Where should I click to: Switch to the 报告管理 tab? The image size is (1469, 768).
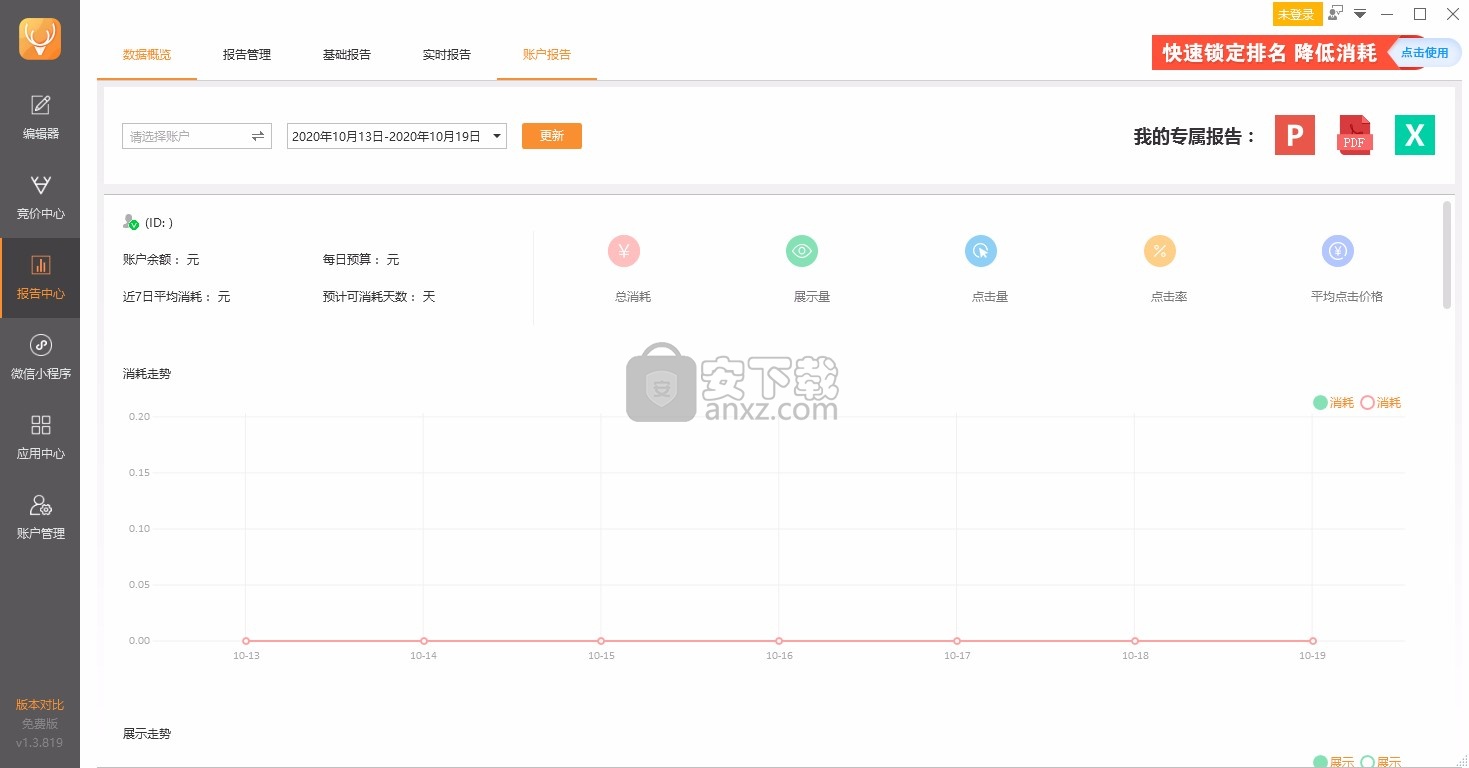[247, 54]
